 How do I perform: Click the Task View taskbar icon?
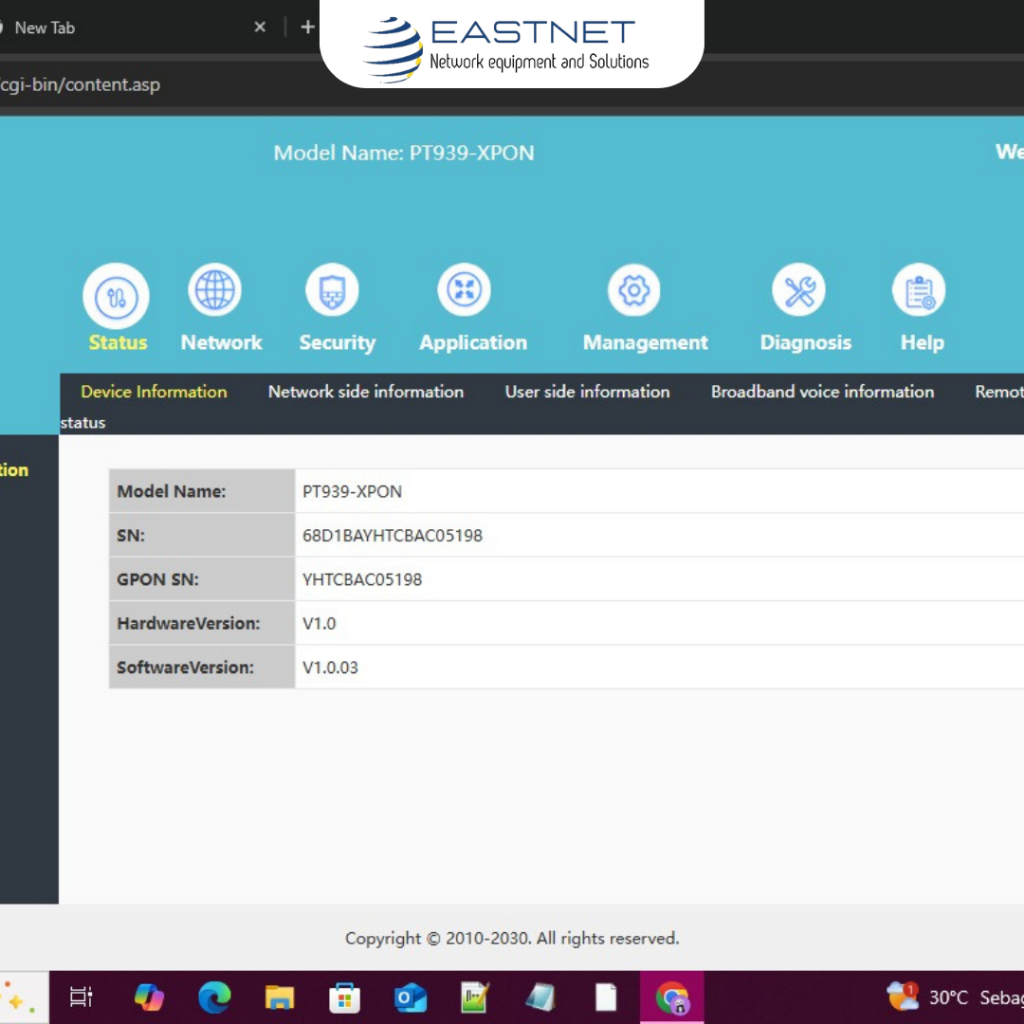click(81, 997)
